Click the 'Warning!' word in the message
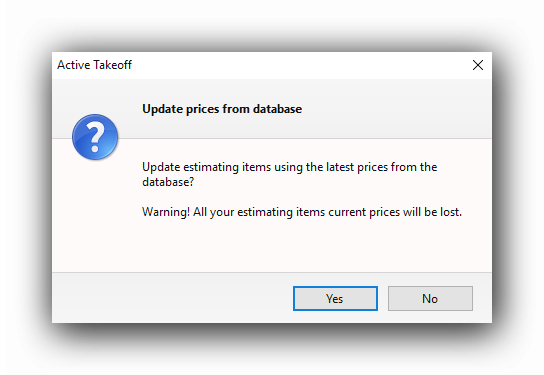The height and width of the screenshot is (375, 544). [x=166, y=212]
